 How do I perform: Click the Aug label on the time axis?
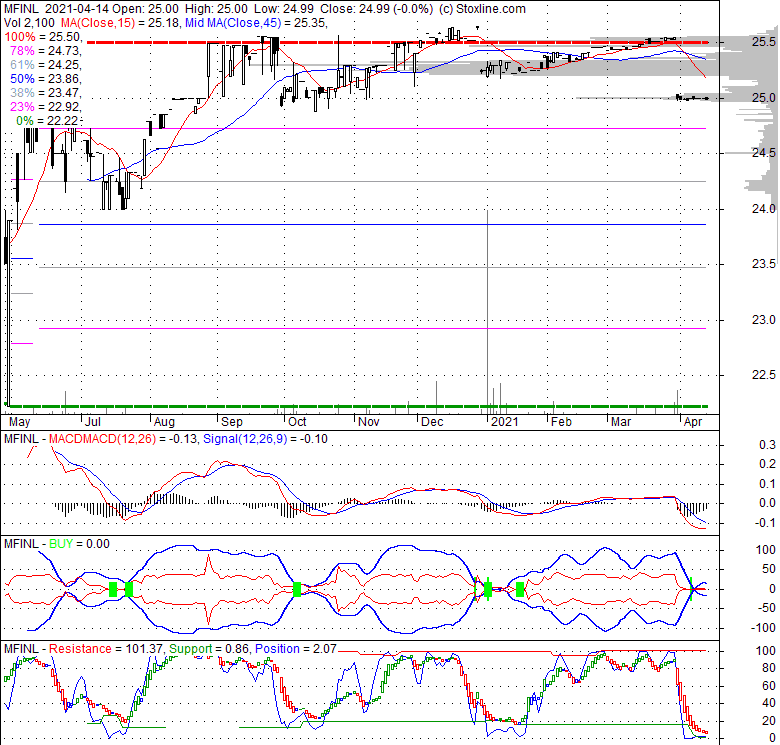(x=164, y=423)
